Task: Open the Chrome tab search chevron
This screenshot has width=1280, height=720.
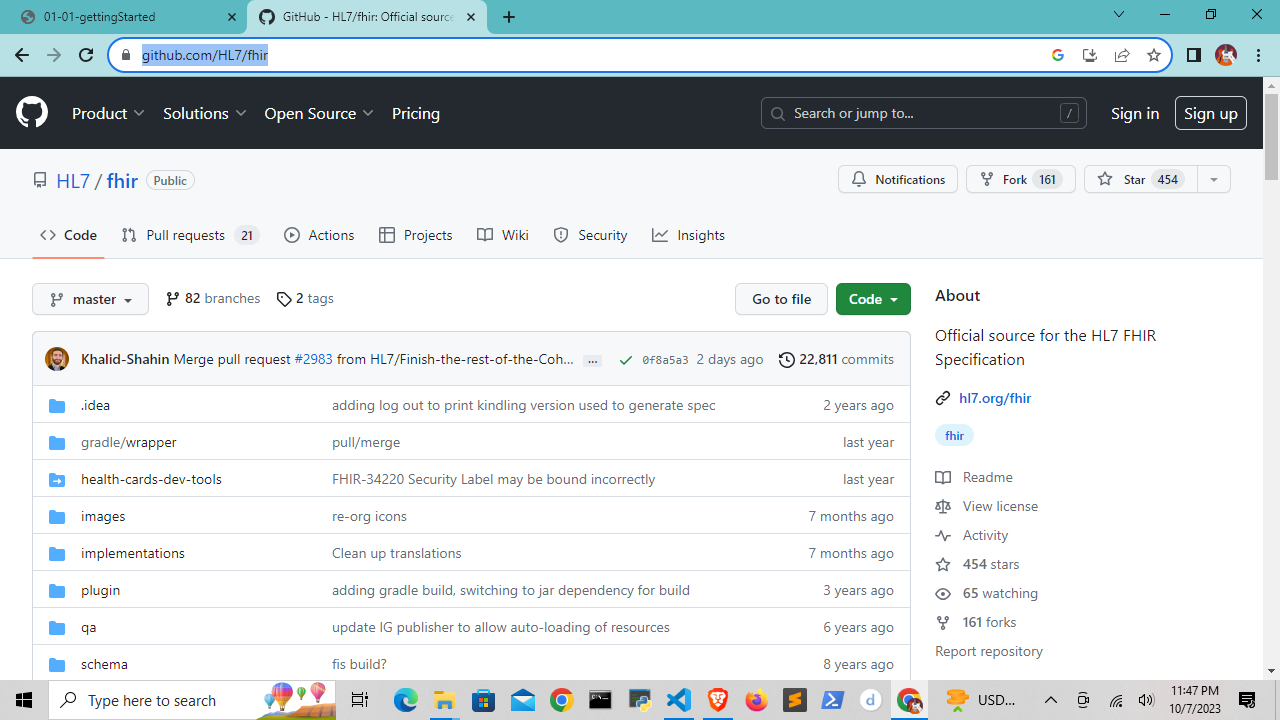Action: click(1119, 15)
